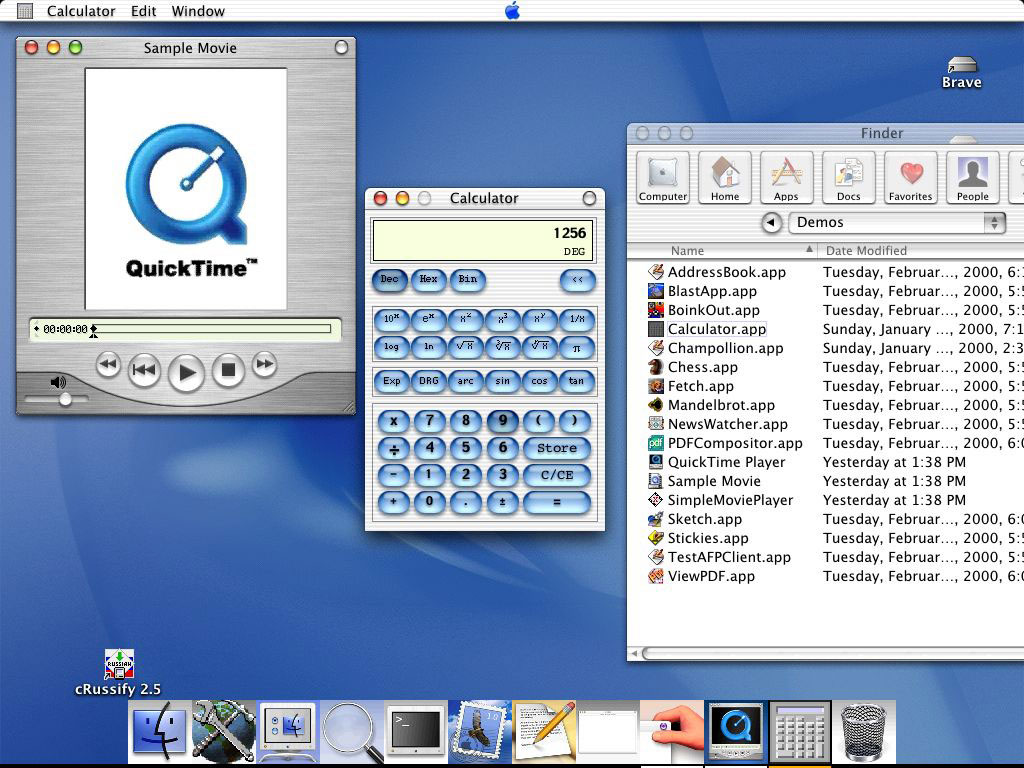Open the Computer view in Finder toolbar
This screenshot has width=1024, height=768.
pos(663,178)
